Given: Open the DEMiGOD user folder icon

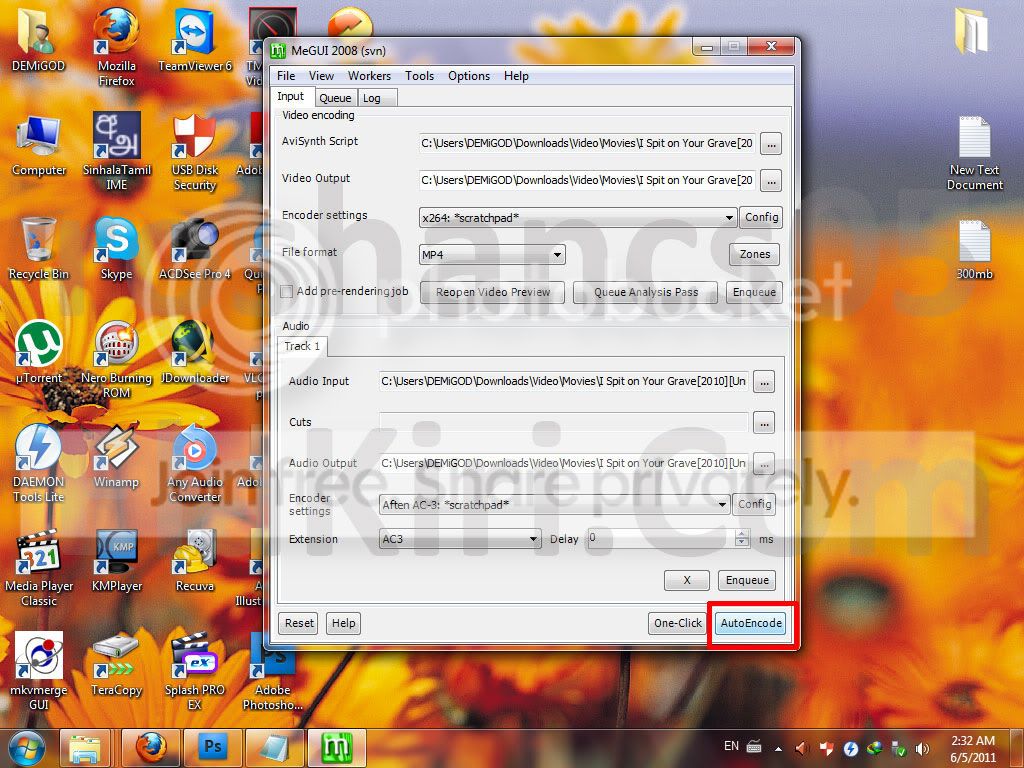Looking at the screenshot, I should tap(38, 40).
